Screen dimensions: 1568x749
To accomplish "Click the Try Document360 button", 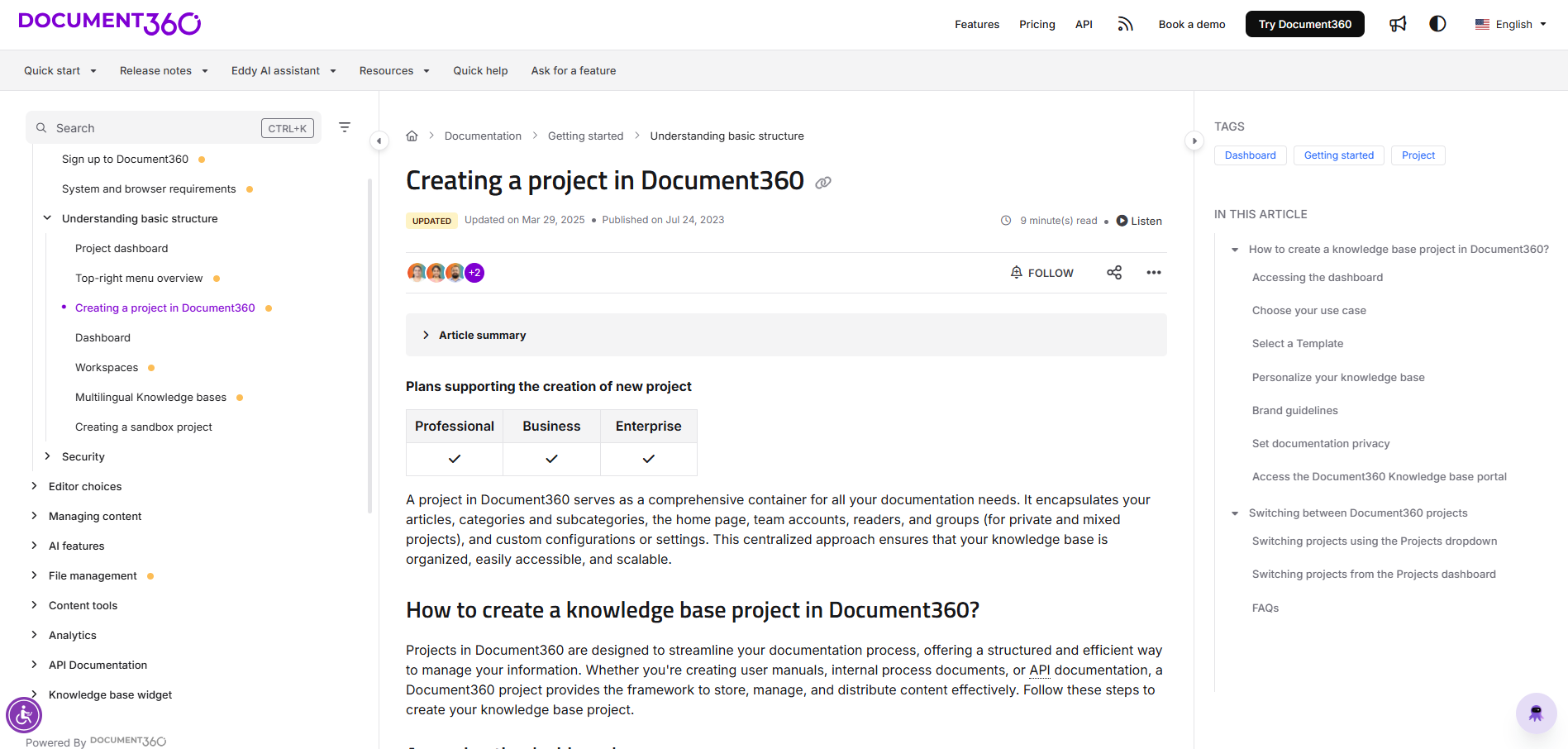I will tap(1304, 24).
